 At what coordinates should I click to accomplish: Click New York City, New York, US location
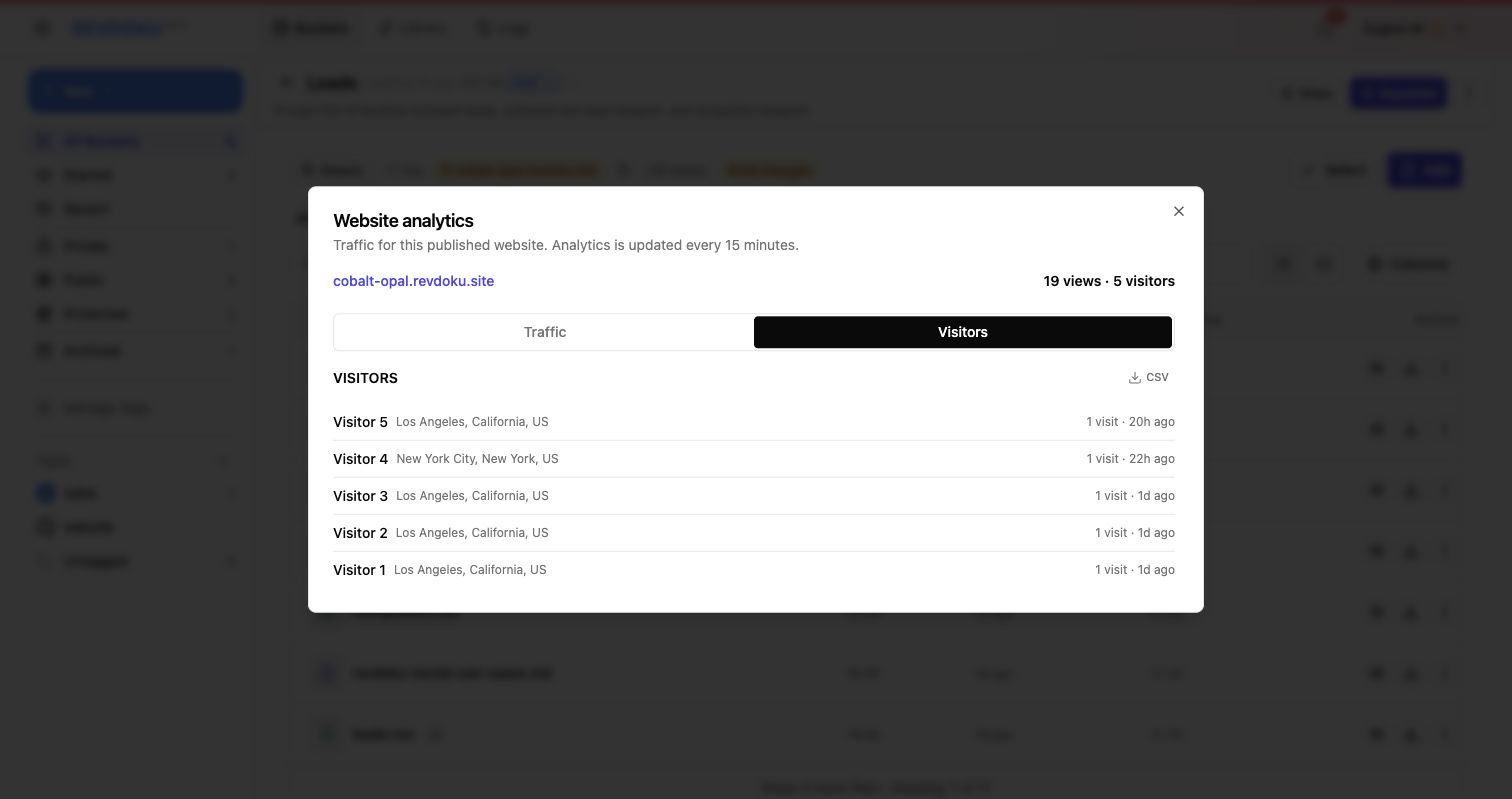click(x=477, y=459)
